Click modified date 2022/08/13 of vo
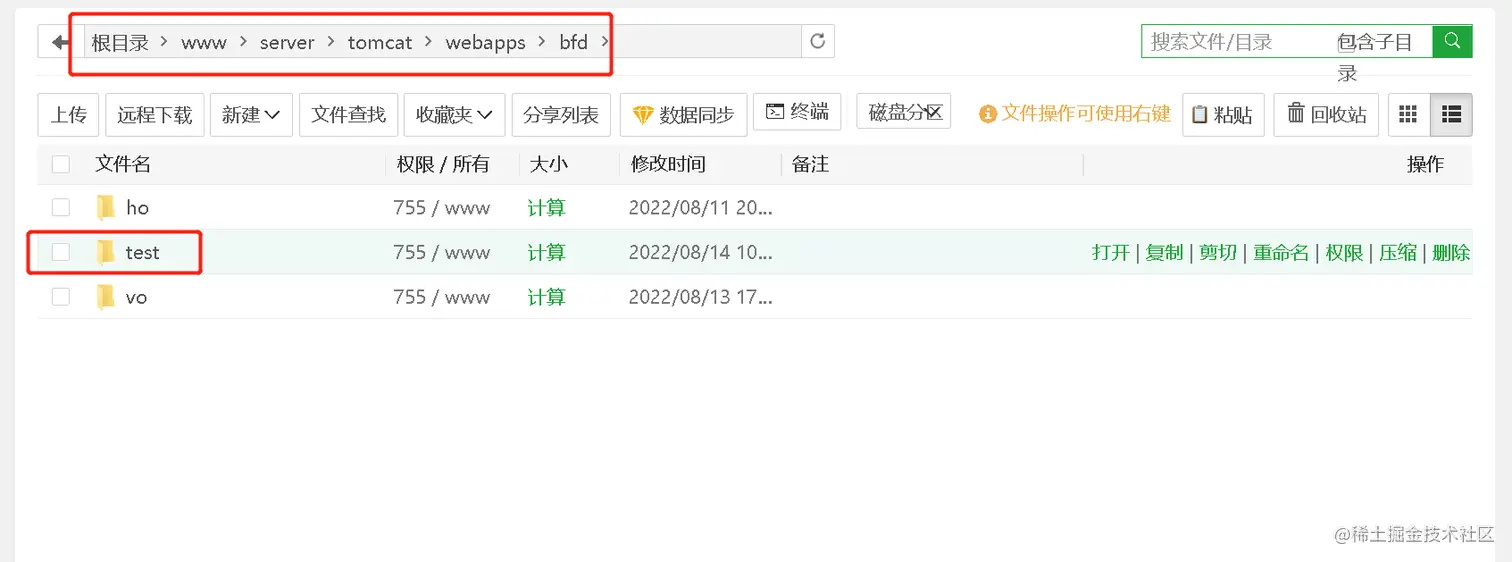1512x562 pixels. click(701, 297)
